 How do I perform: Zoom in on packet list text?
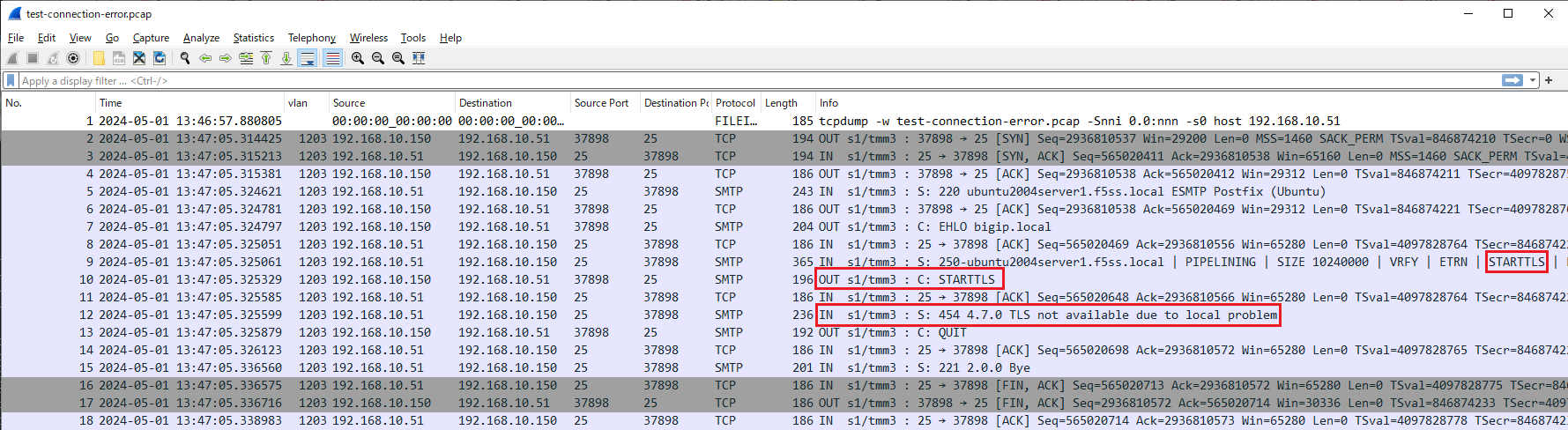click(358, 58)
